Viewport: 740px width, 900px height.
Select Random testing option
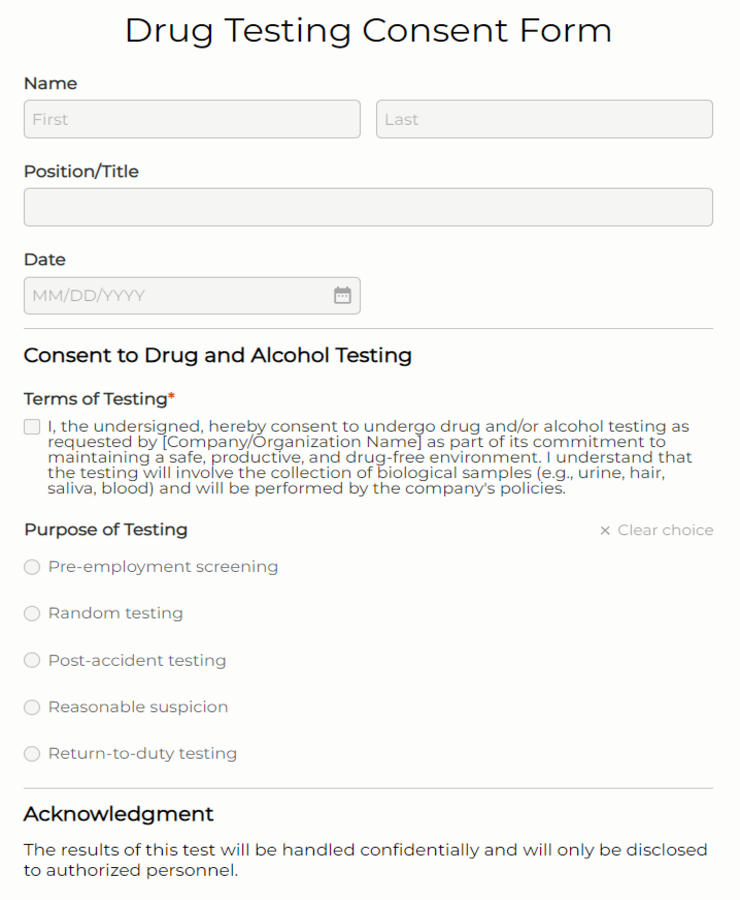click(31, 613)
